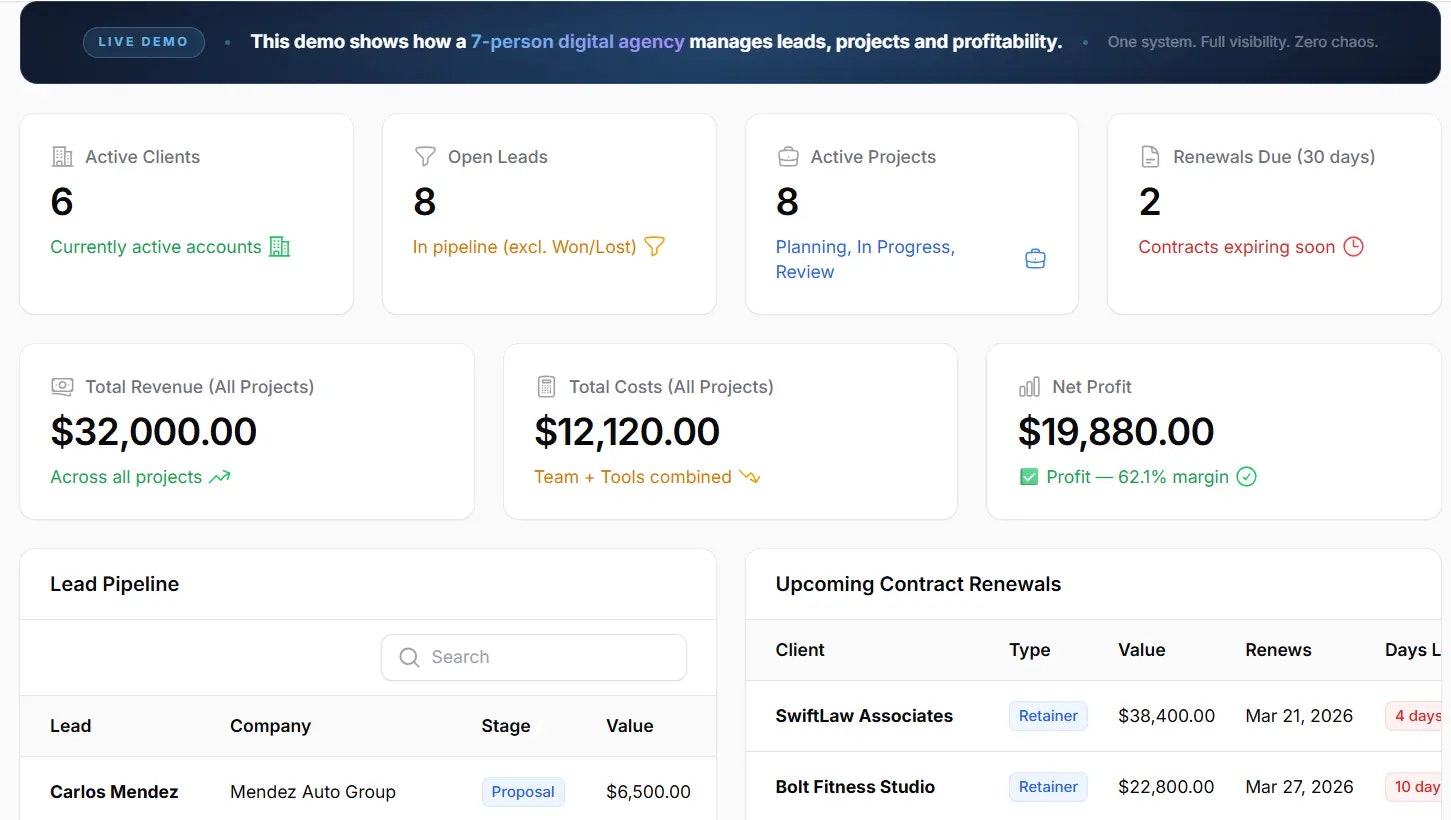Select the Bolt Fitness Studio row
The width and height of the screenshot is (1451, 820).
tap(855, 787)
